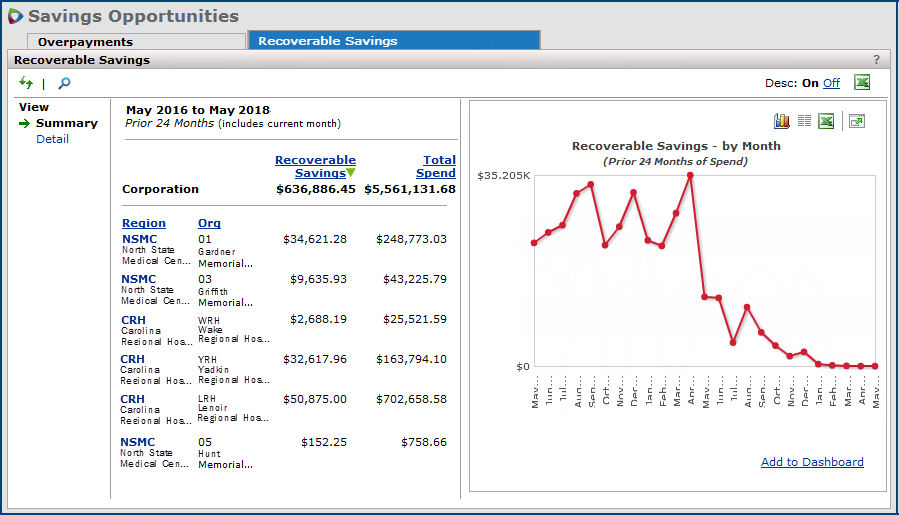Switch to the Detail view

tap(53, 139)
